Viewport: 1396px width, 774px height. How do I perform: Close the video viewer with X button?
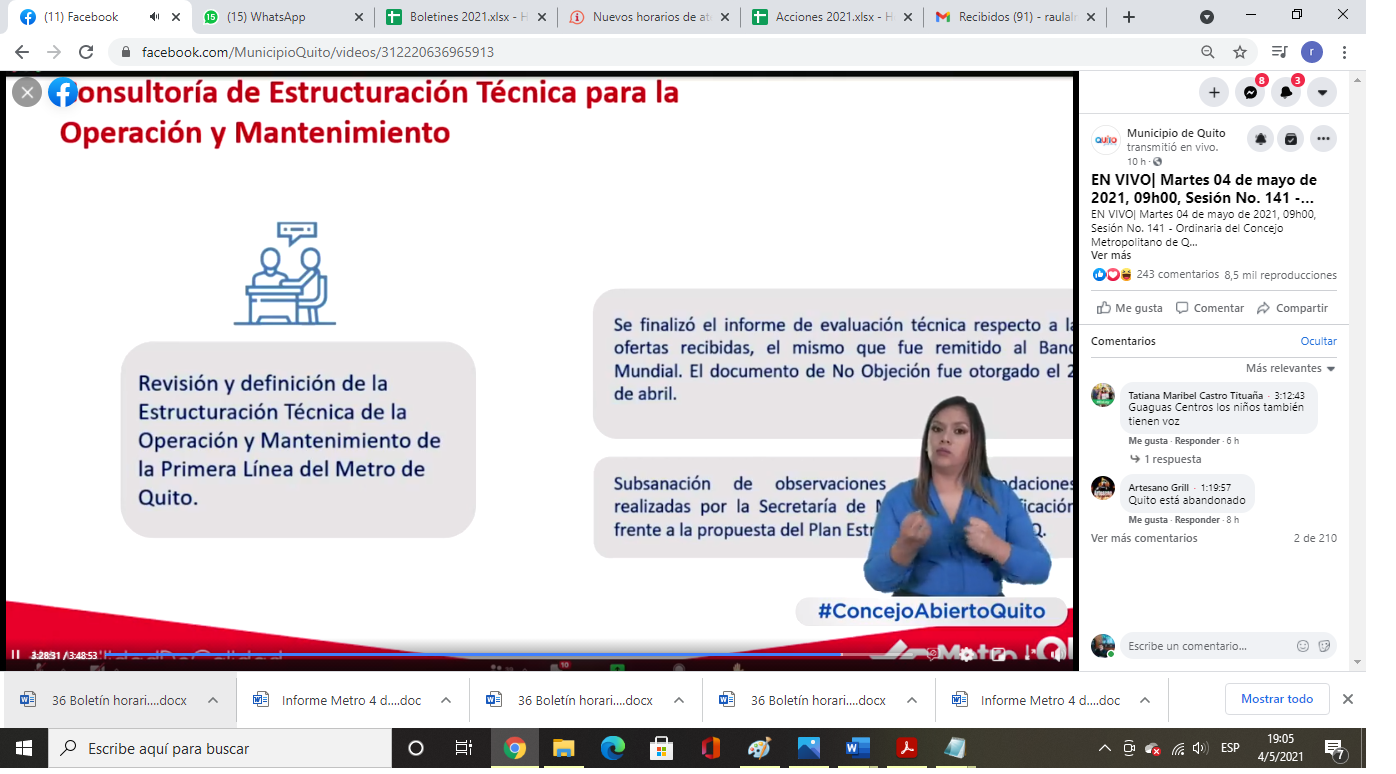click(x=27, y=93)
